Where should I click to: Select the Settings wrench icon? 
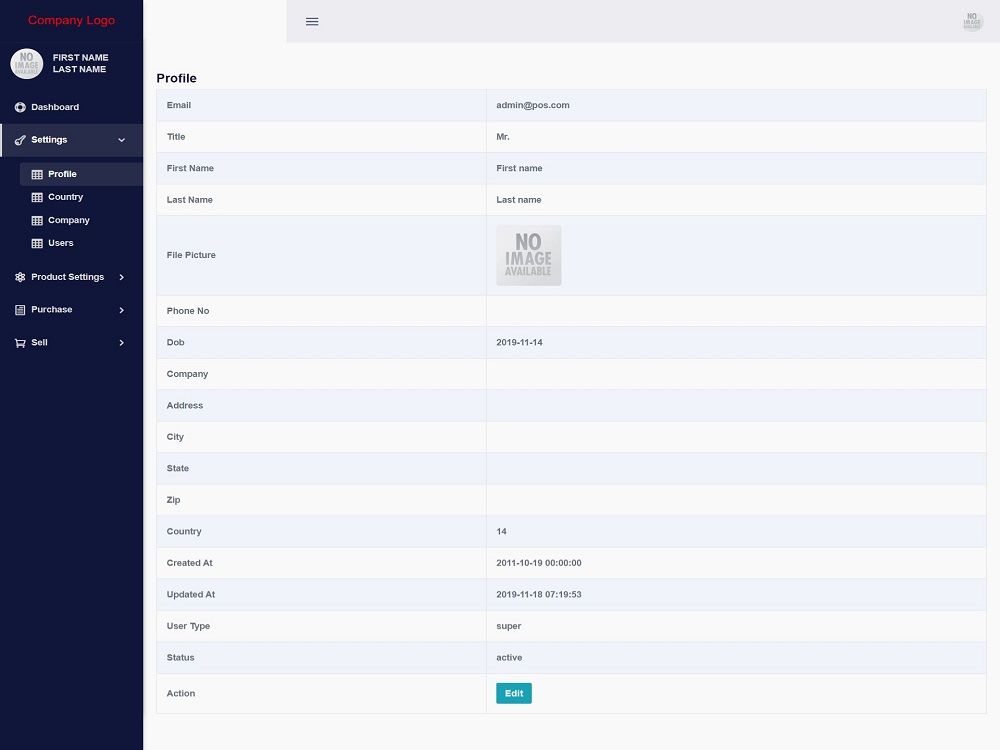pos(18,140)
